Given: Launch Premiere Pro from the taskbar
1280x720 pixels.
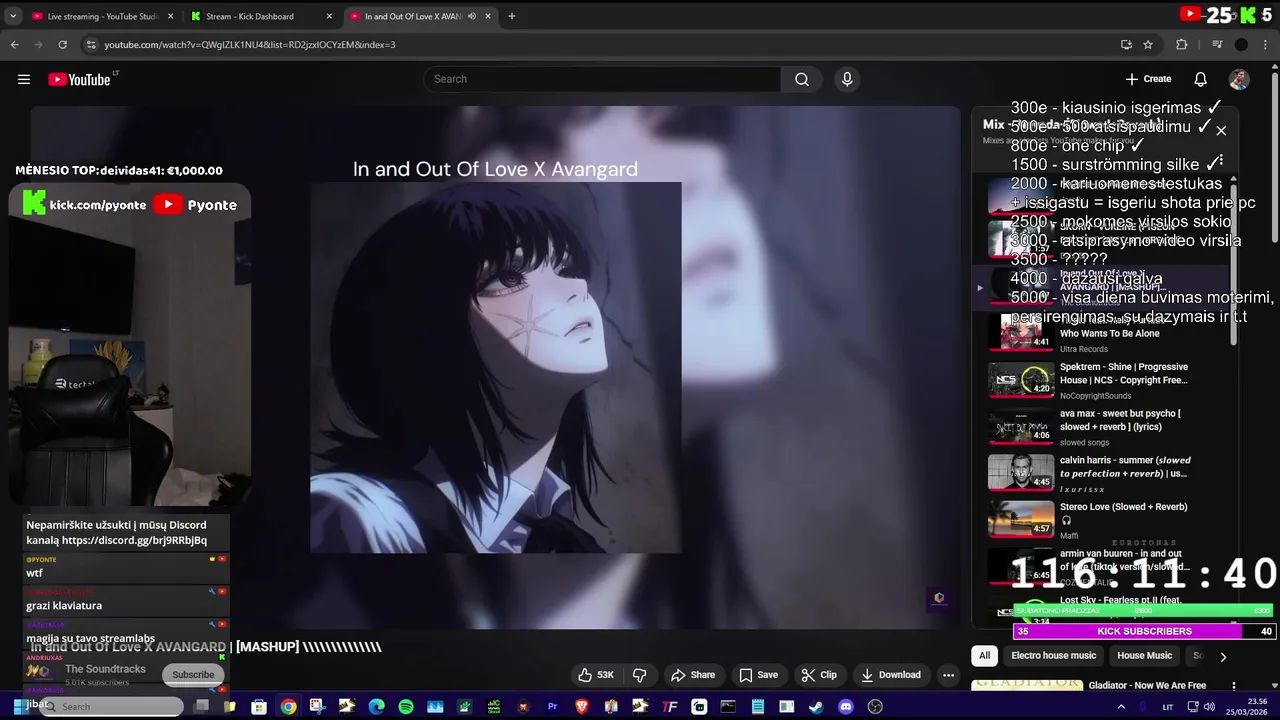Looking at the screenshot, I should [552, 707].
